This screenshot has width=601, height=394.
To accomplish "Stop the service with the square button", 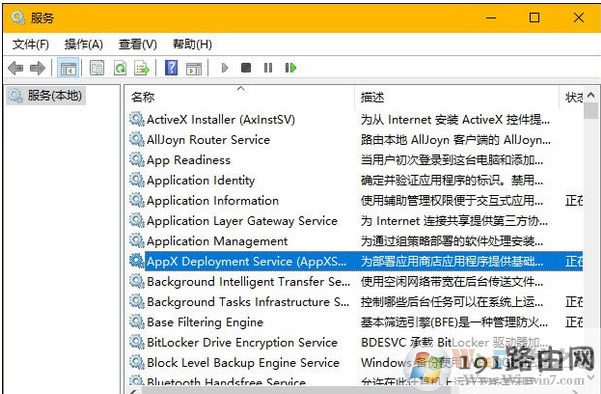I will (x=246, y=68).
